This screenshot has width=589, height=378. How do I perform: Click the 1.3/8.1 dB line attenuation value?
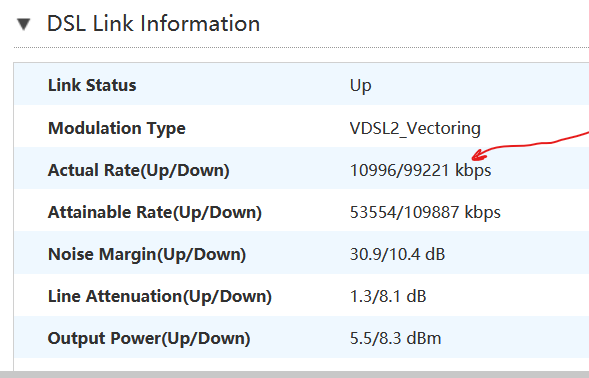[388, 296]
